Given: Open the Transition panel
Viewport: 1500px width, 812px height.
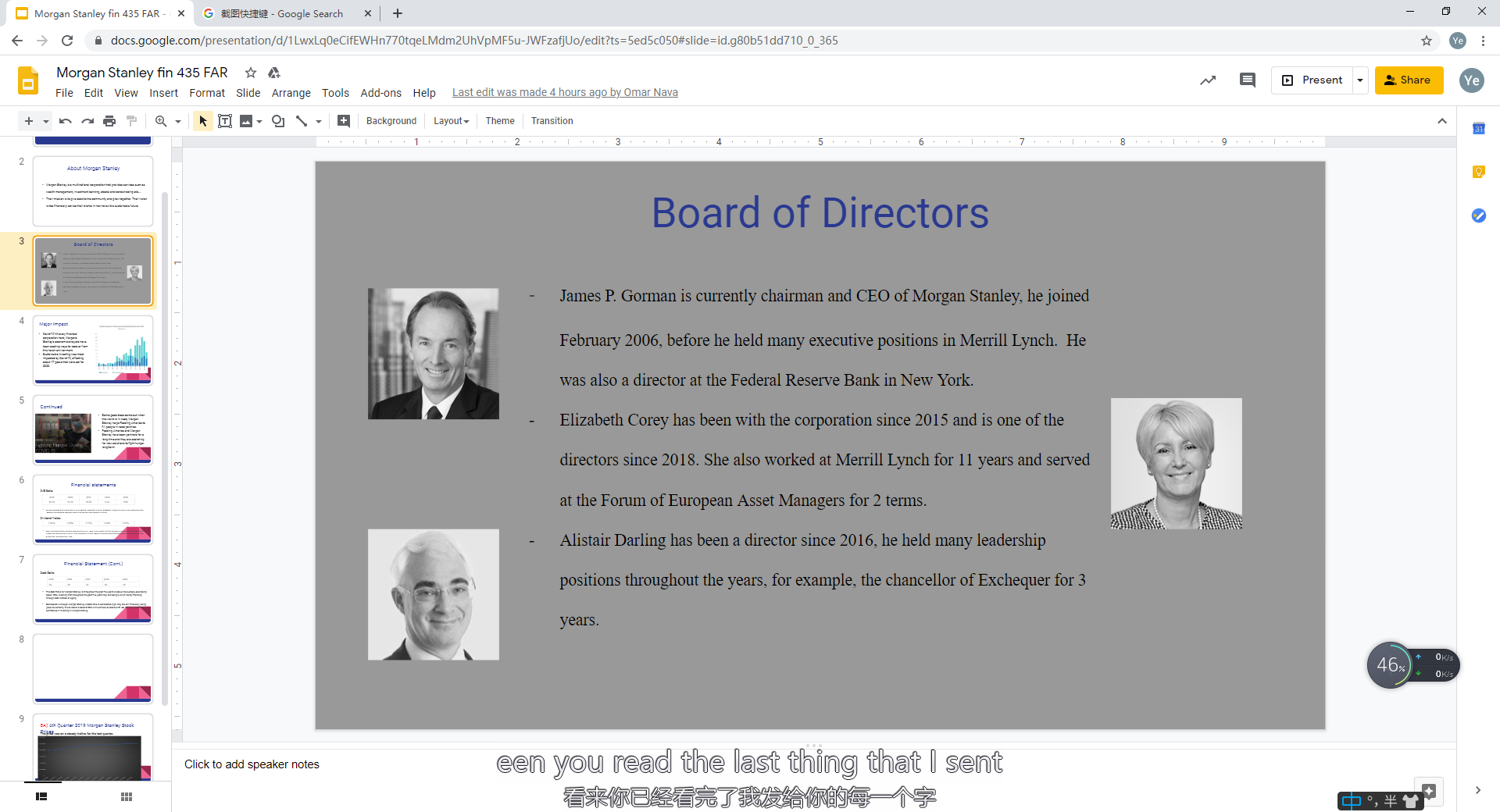Looking at the screenshot, I should coord(552,121).
